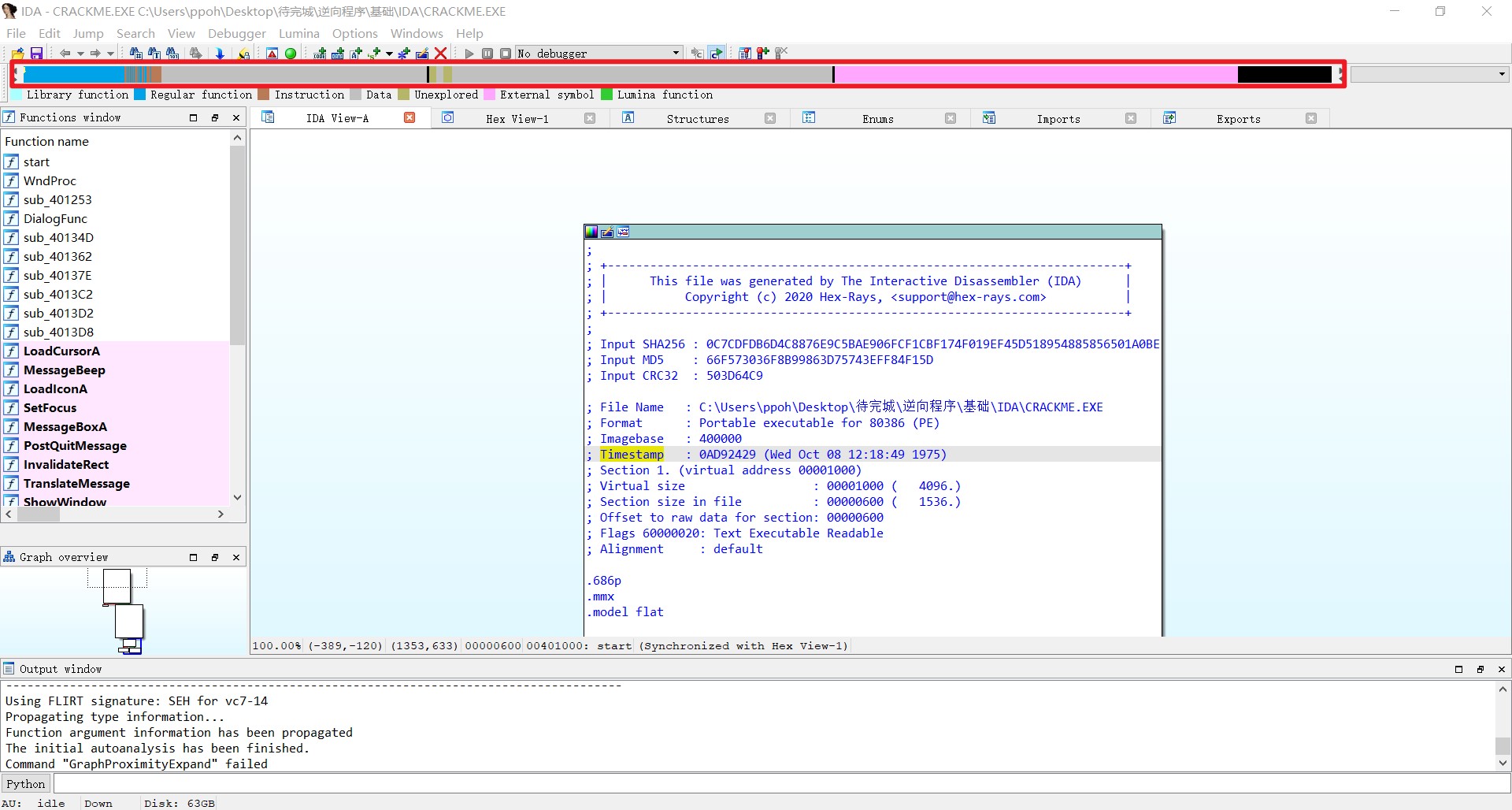1512x810 pixels.
Task: Click the Open file toolbar icon
Action: coord(18,54)
